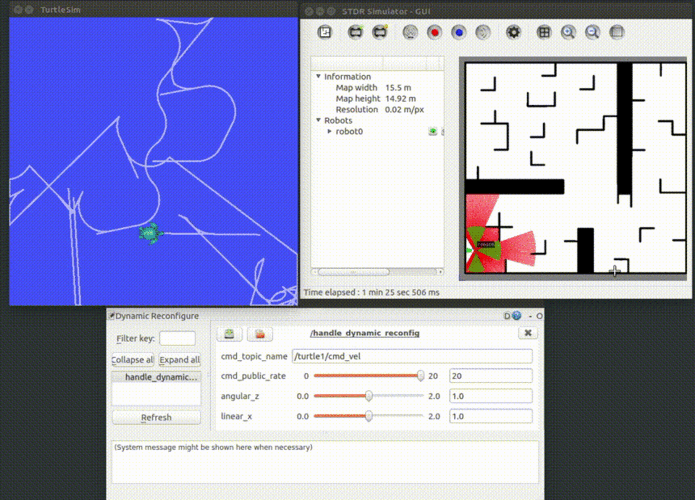Select the red thermal source tool
This screenshot has height=500, width=695.
tap(434, 32)
